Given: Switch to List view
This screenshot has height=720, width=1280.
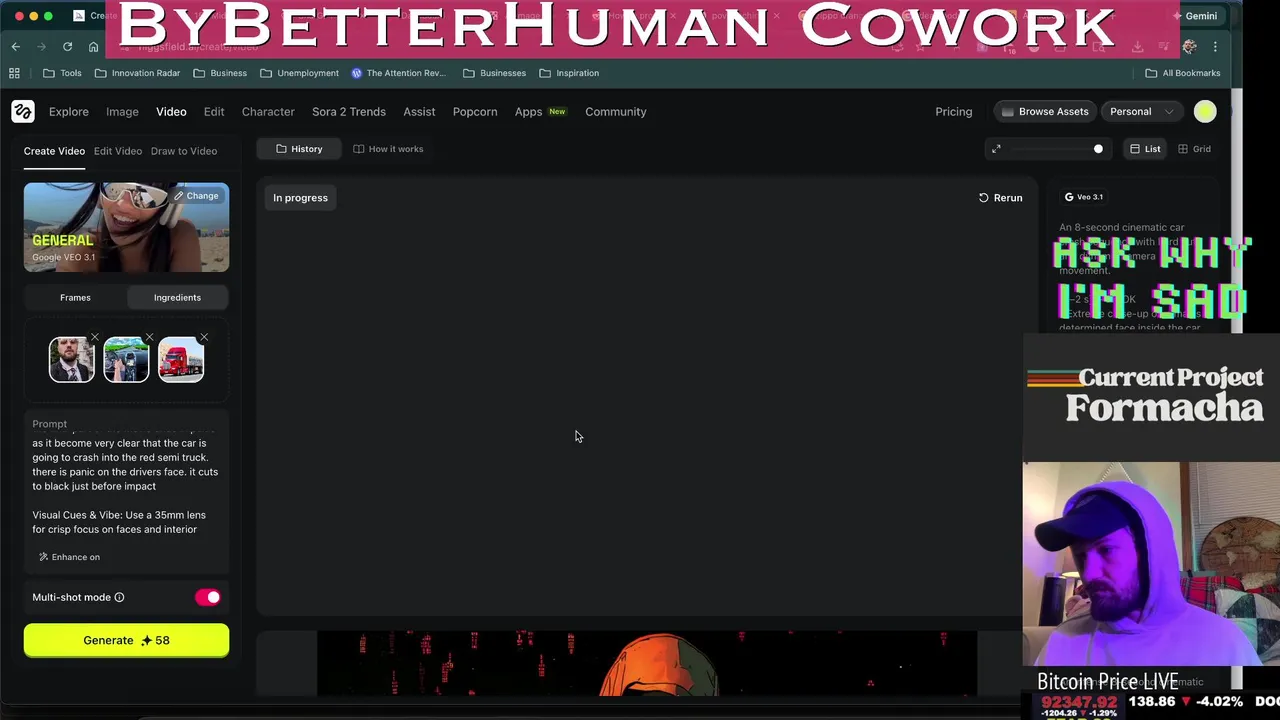Looking at the screenshot, I should pos(1145,149).
